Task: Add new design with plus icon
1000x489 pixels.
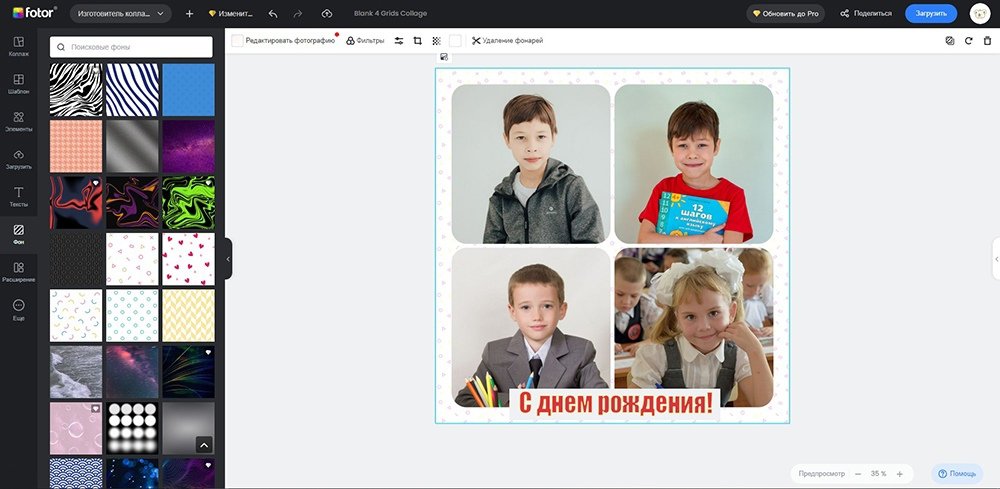Action: (x=189, y=13)
